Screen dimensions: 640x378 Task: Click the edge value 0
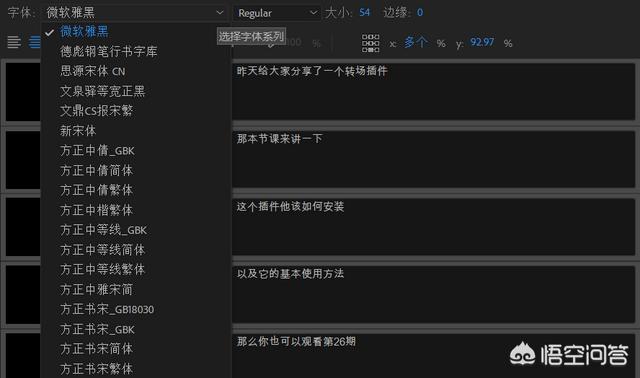(420, 13)
